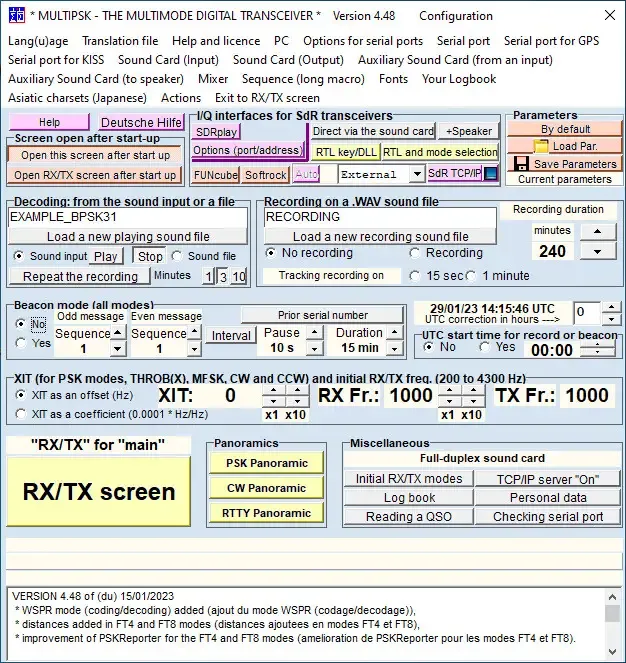Open RTTY Panoramic

tap(266, 513)
